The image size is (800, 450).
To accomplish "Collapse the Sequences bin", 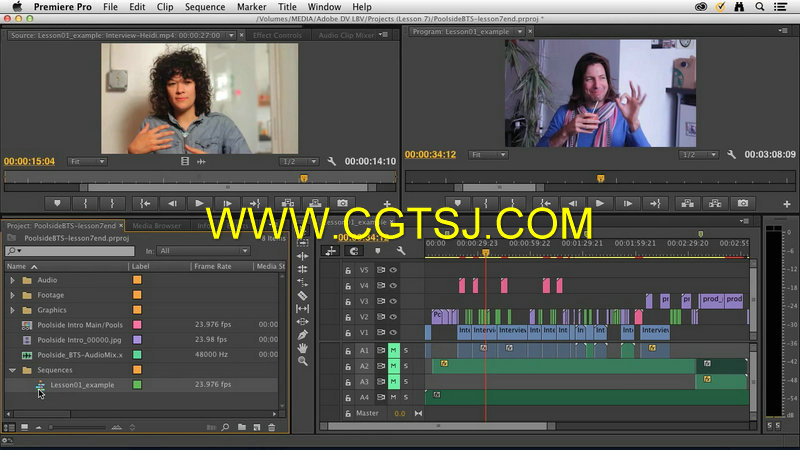I will point(12,370).
